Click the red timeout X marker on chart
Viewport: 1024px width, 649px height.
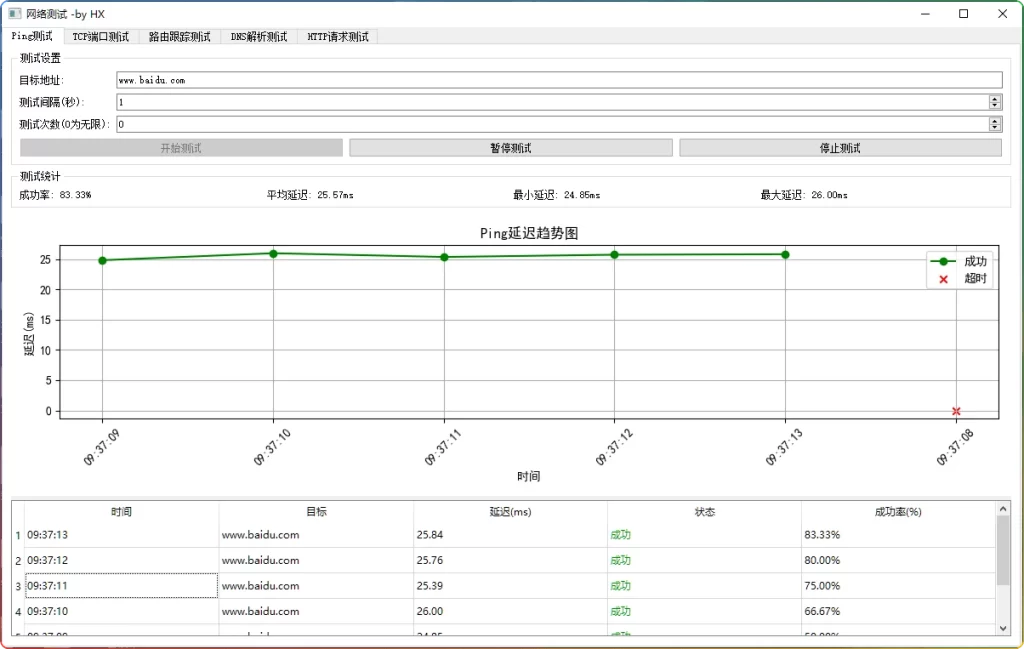coord(956,411)
